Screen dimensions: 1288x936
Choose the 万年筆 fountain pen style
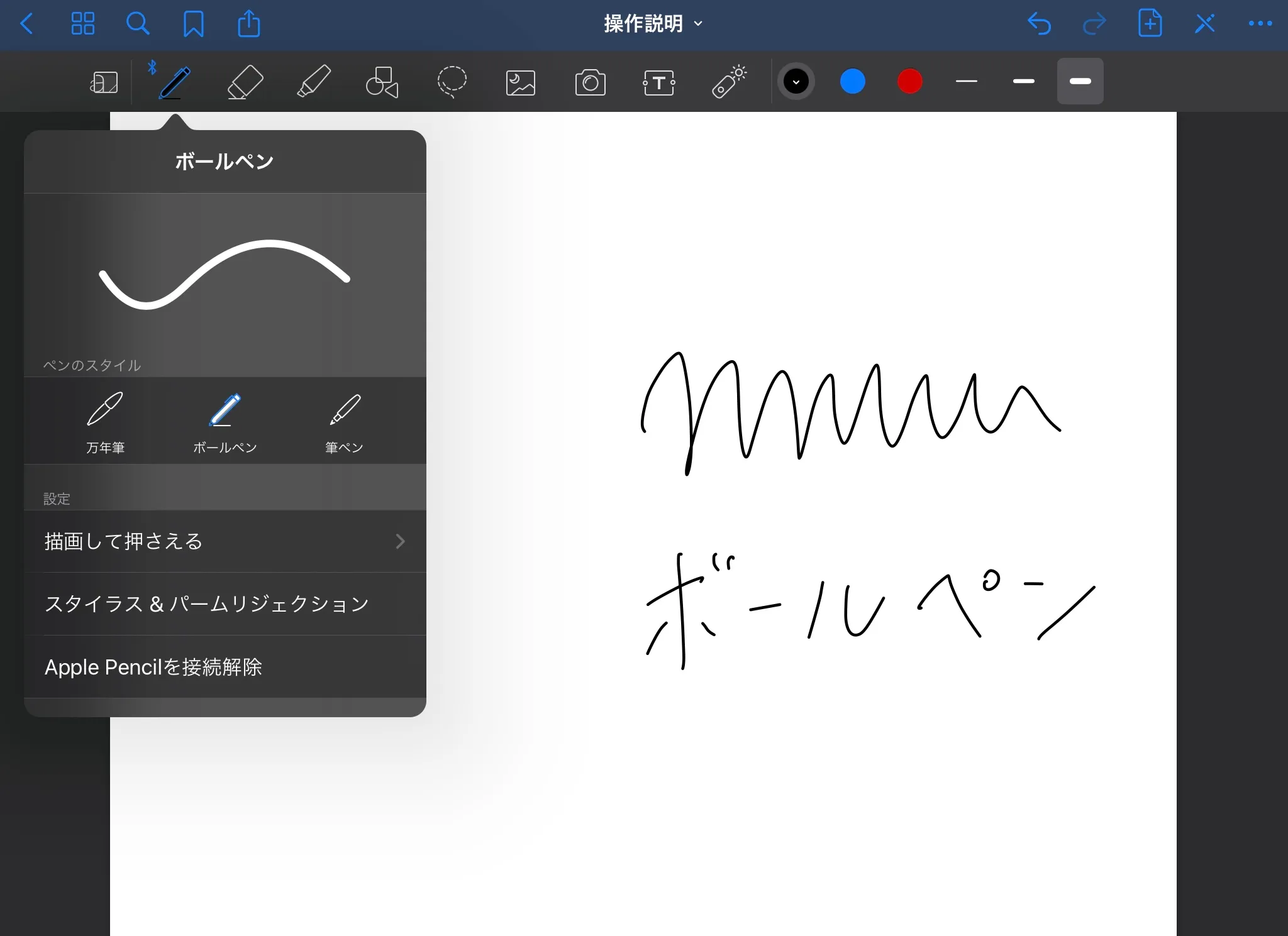105,422
